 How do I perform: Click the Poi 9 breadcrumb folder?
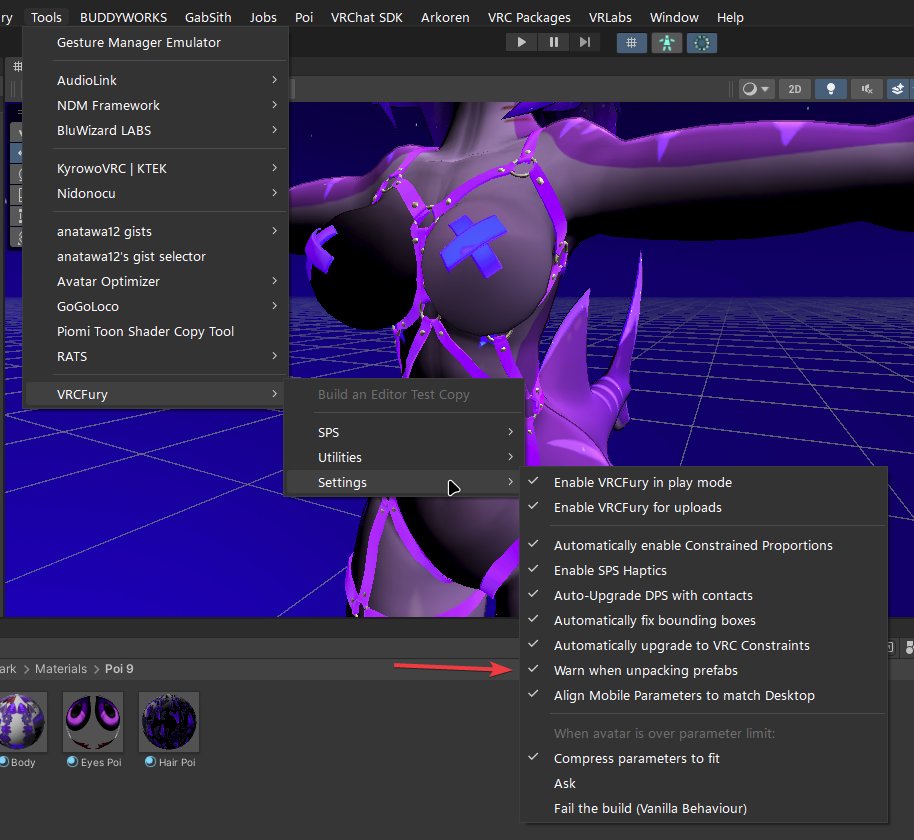[x=119, y=669]
